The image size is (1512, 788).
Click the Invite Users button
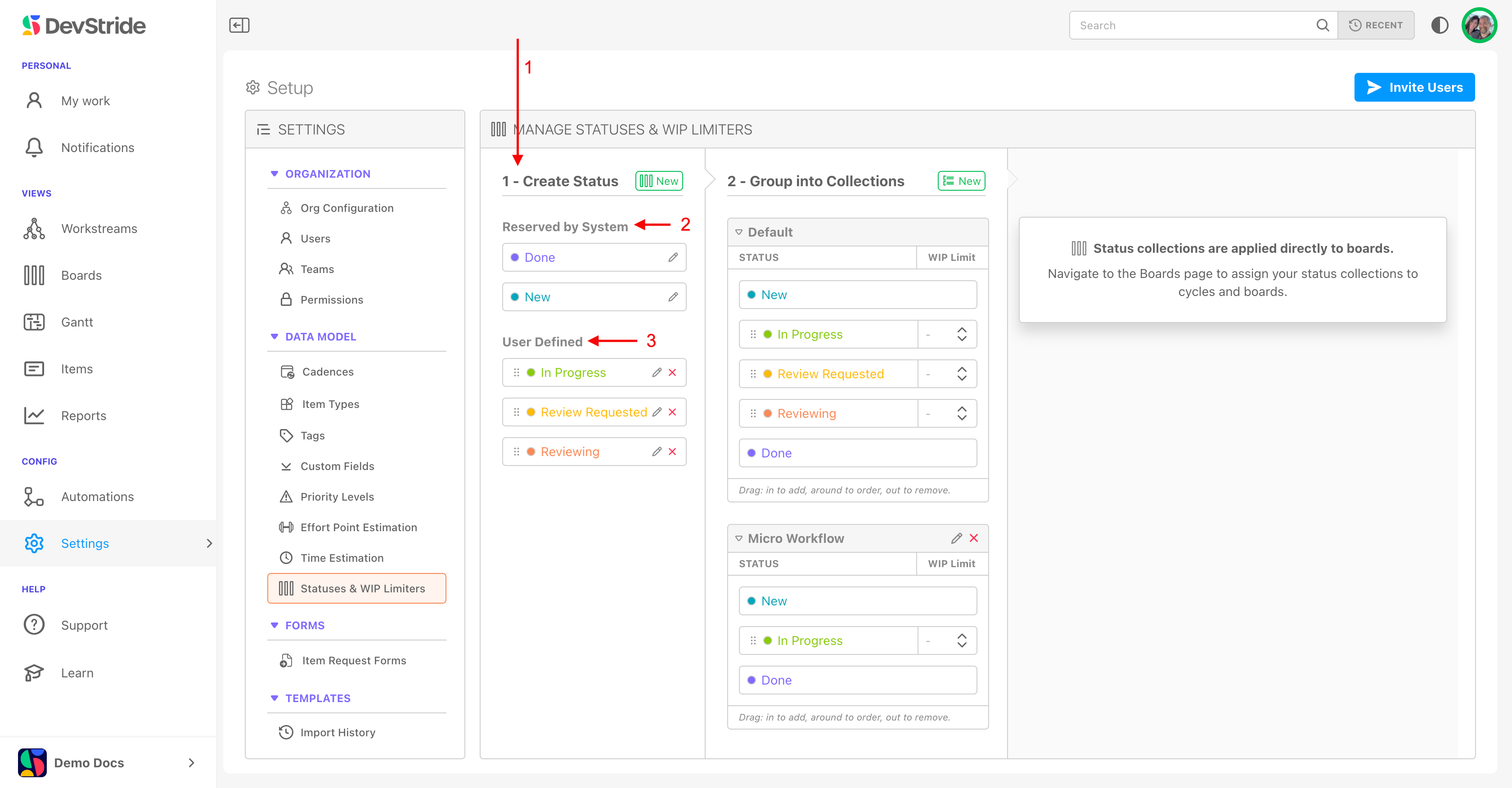[x=1414, y=87]
